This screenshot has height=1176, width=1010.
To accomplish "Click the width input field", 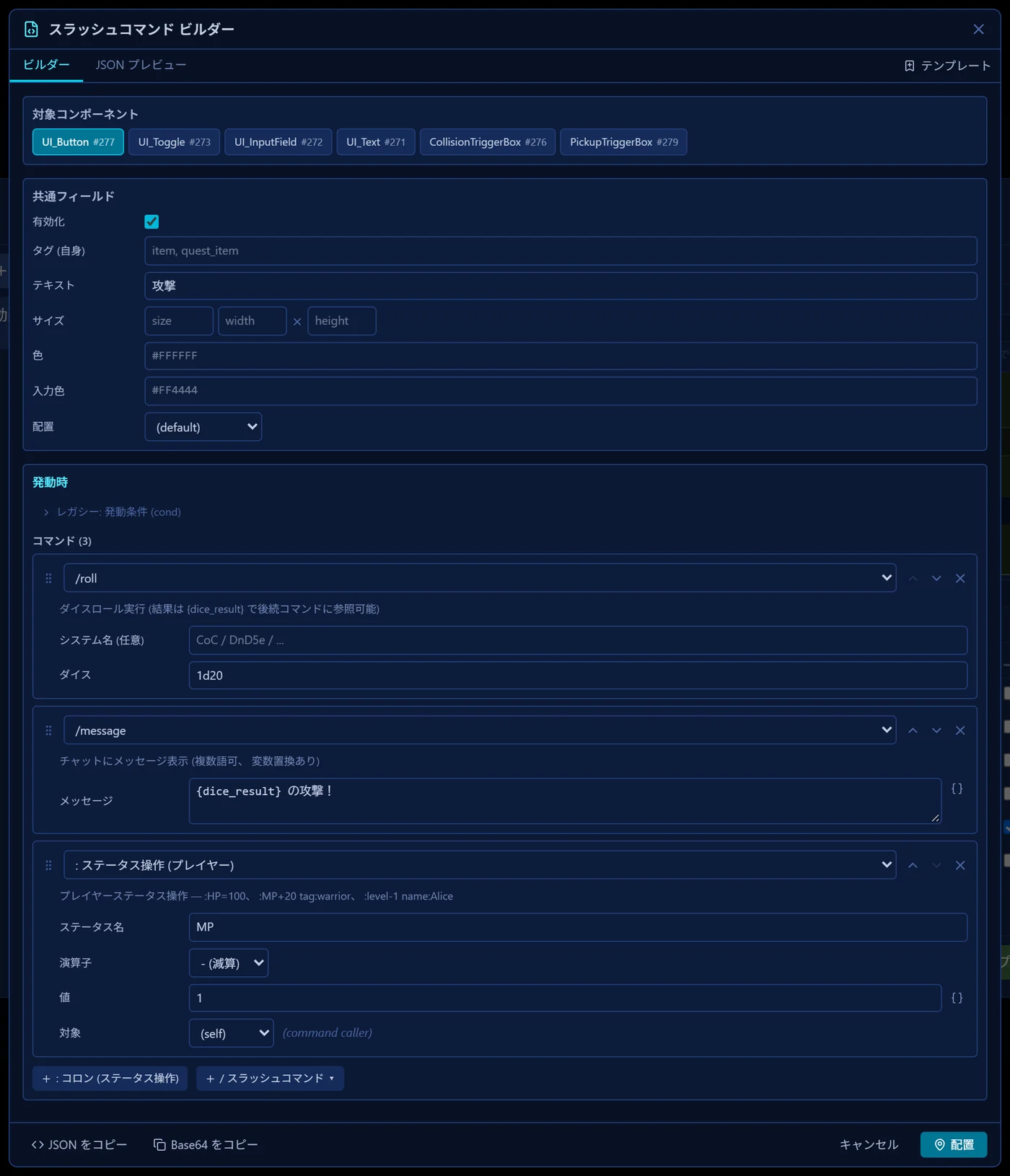I will pos(252,321).
